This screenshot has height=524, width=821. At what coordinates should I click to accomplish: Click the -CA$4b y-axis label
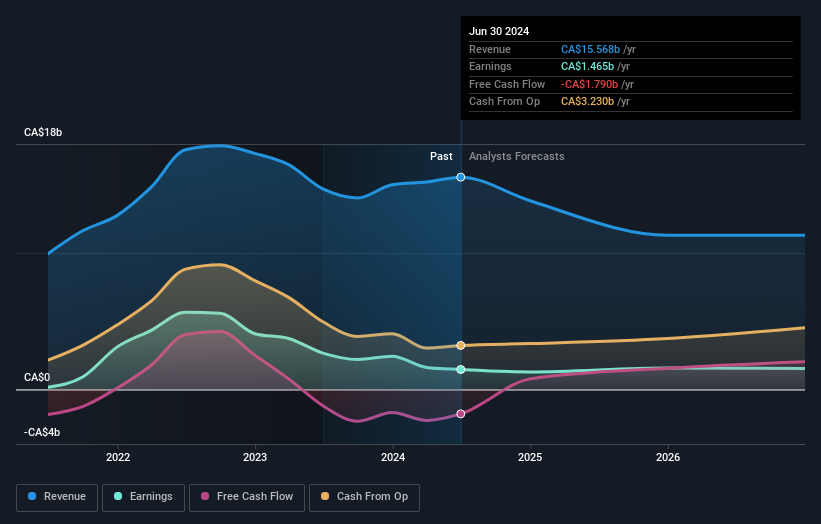pos(42,432)
